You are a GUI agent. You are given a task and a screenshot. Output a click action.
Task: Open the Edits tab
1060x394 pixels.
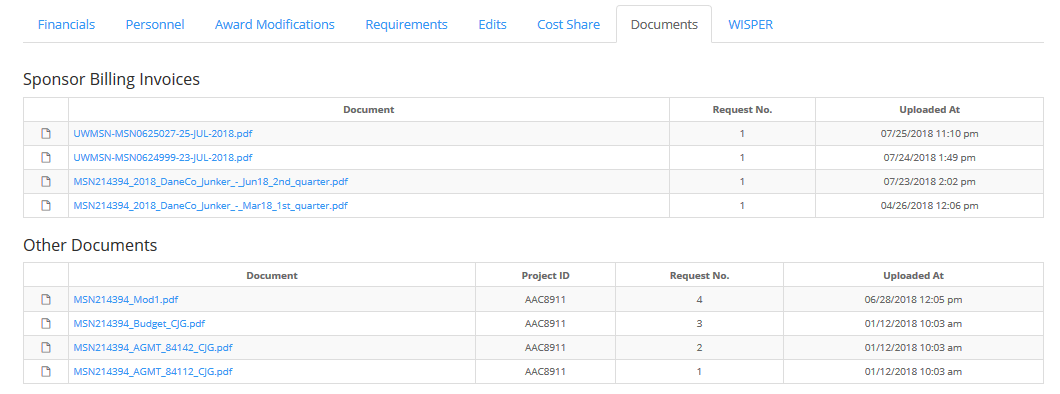492,24
